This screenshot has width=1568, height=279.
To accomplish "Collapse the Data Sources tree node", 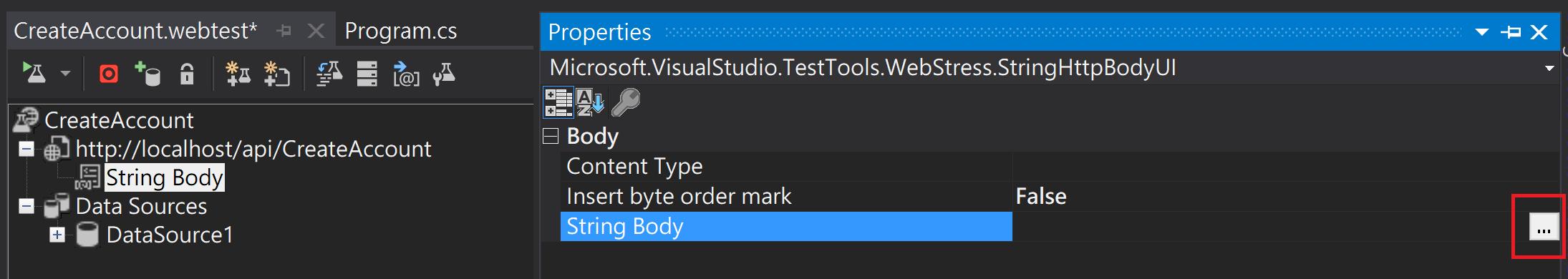I will point(26,206).
